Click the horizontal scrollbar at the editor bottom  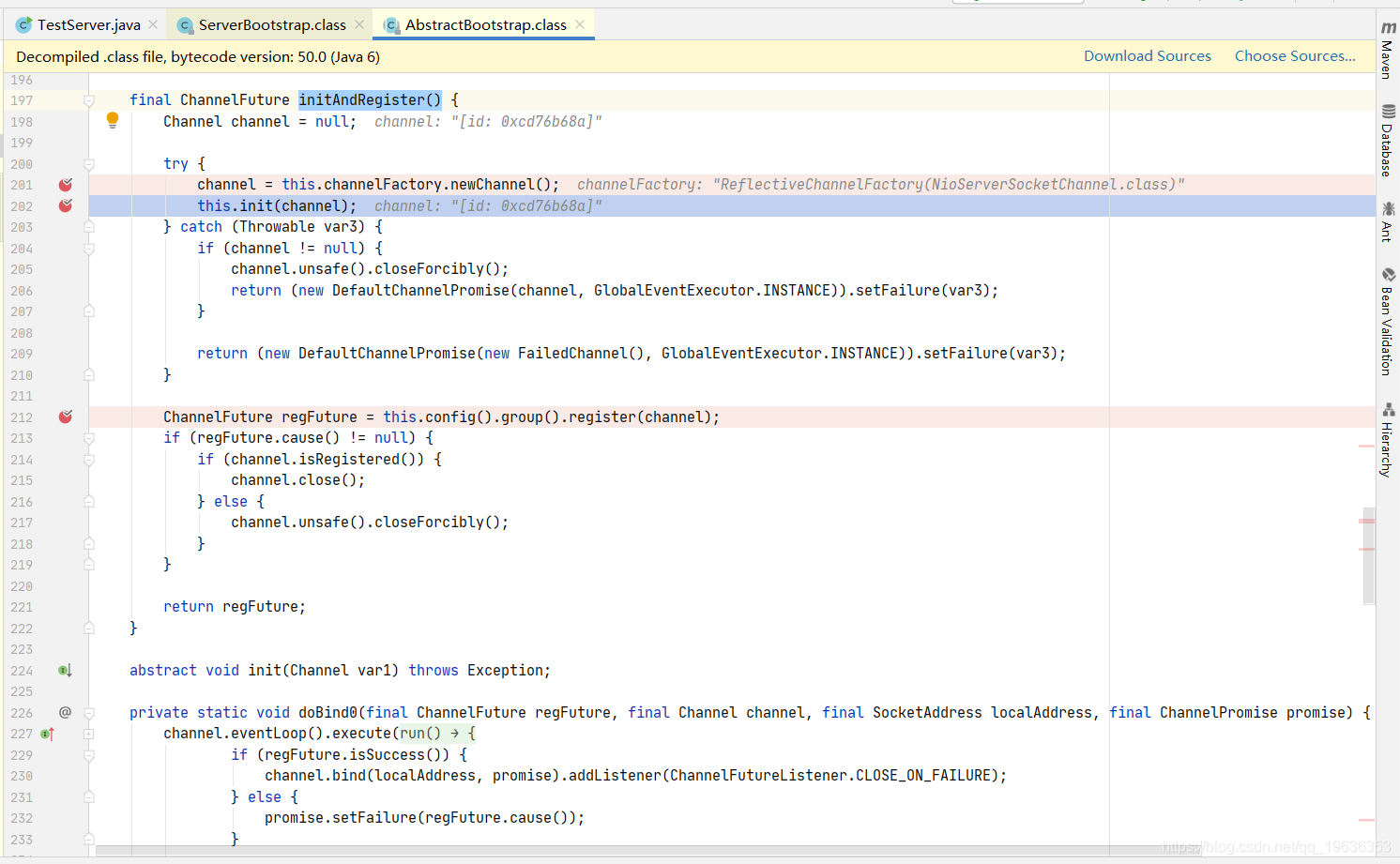coord(647,851)
